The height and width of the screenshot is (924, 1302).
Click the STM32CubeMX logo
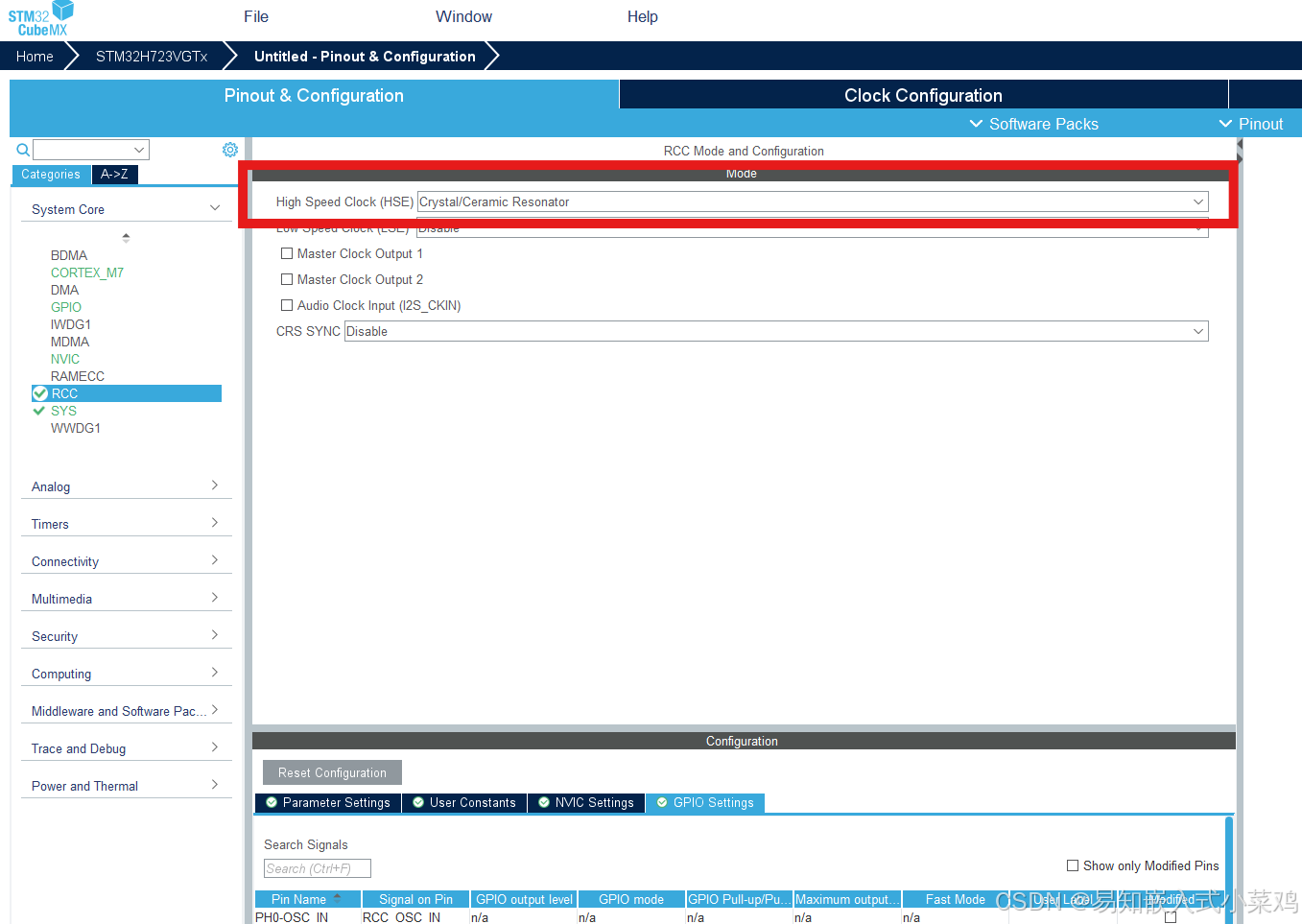click(41, 19)
